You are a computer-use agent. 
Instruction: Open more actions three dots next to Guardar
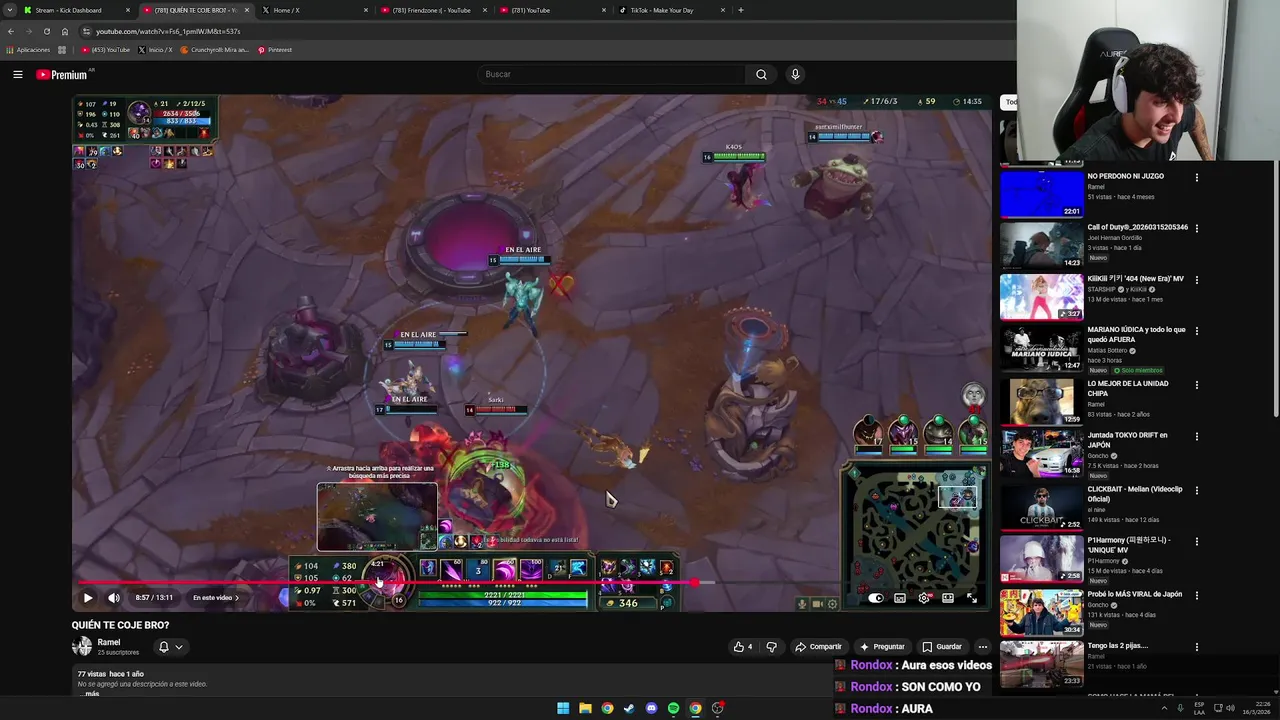click(x=982, y=647)
